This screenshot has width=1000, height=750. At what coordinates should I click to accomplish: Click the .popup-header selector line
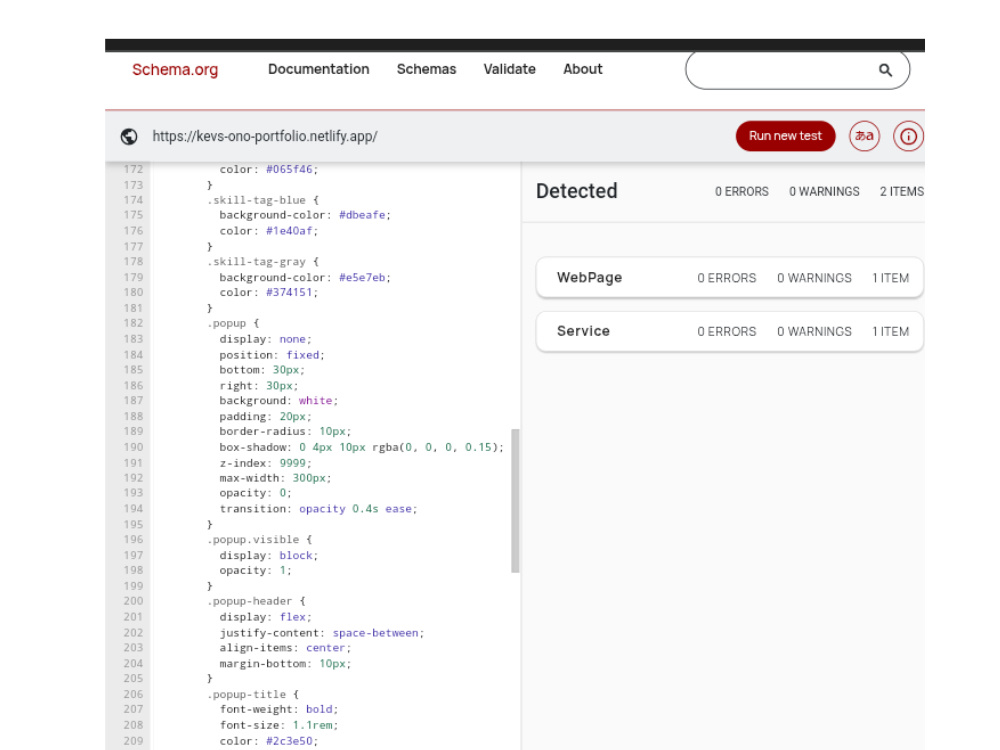[x=256, y=601]
